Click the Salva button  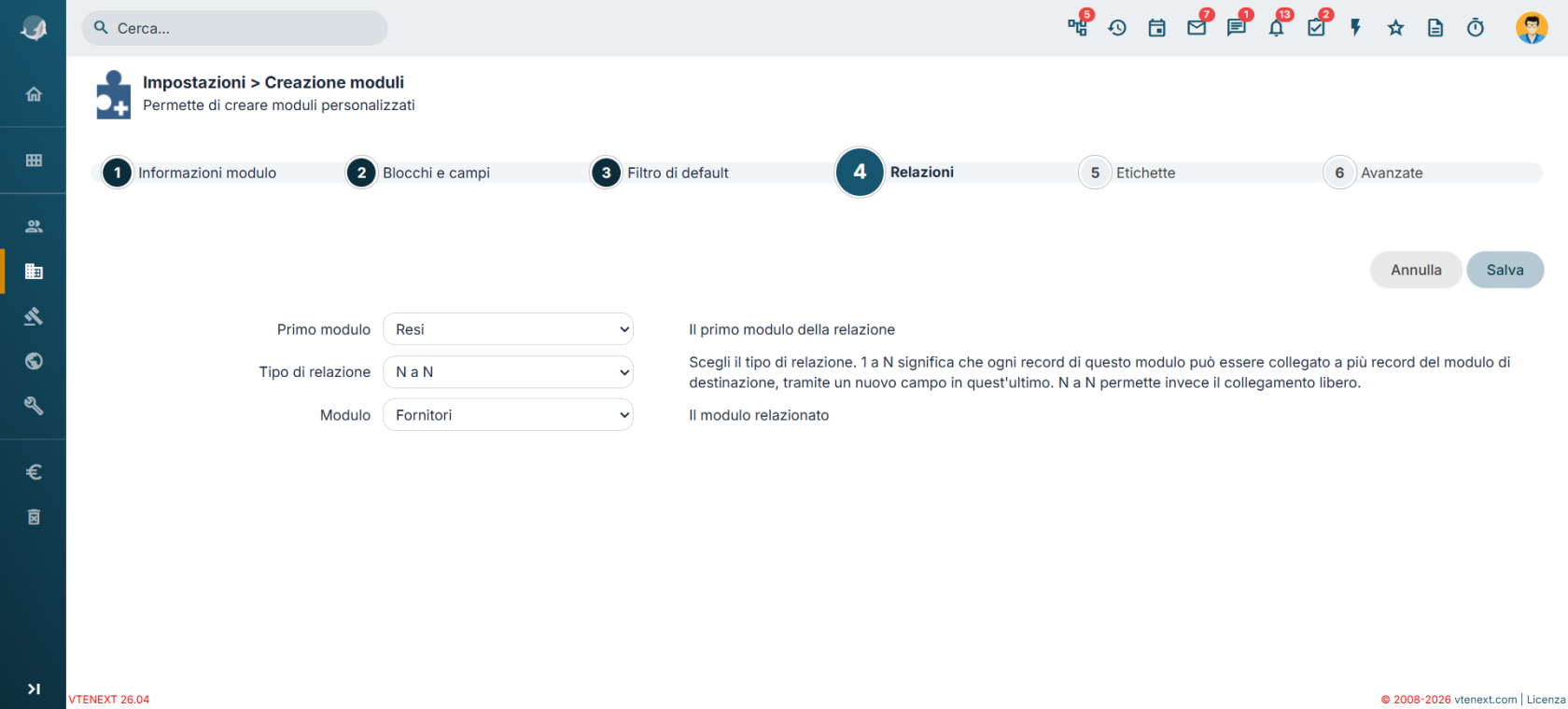[x=1505, y=270]
